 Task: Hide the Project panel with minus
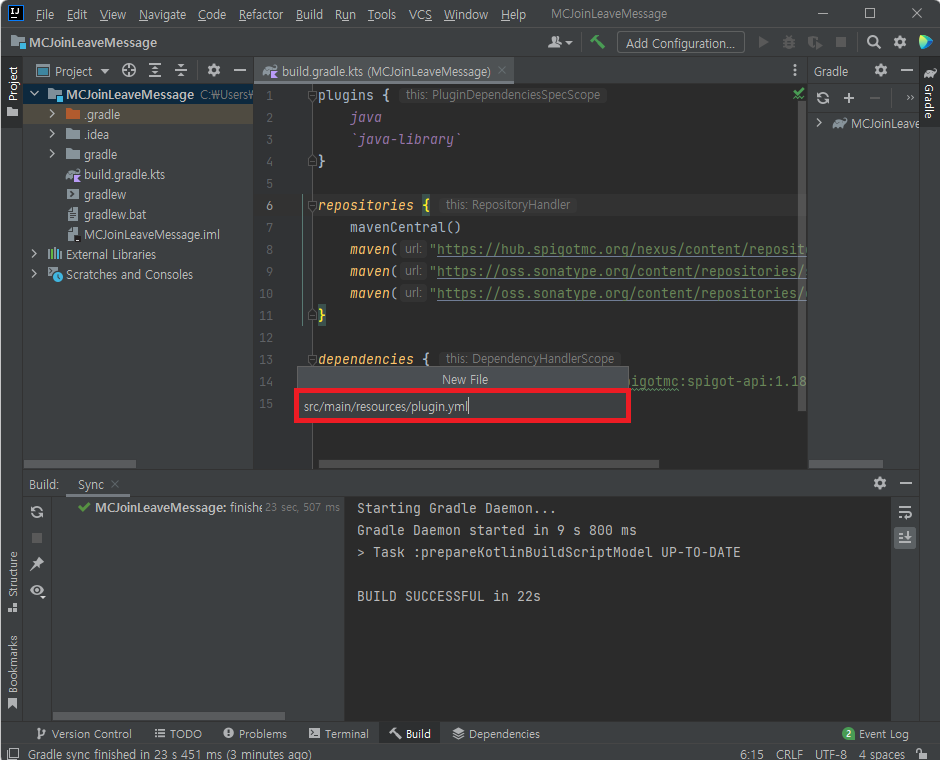[240, 71]
